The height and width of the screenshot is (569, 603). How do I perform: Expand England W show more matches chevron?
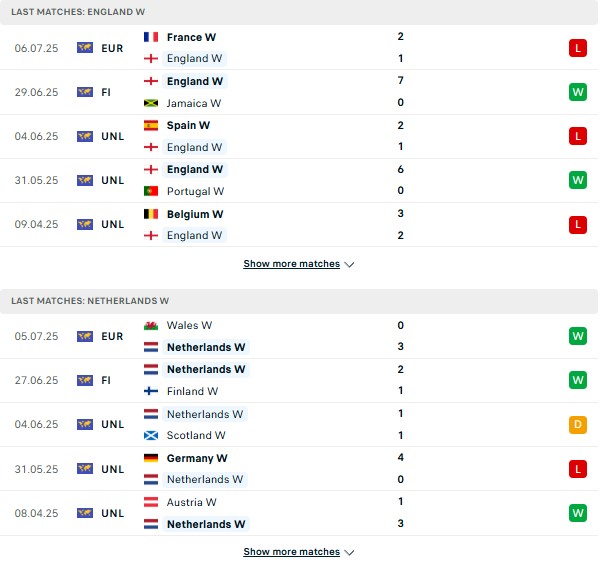[x=349, y=265]
